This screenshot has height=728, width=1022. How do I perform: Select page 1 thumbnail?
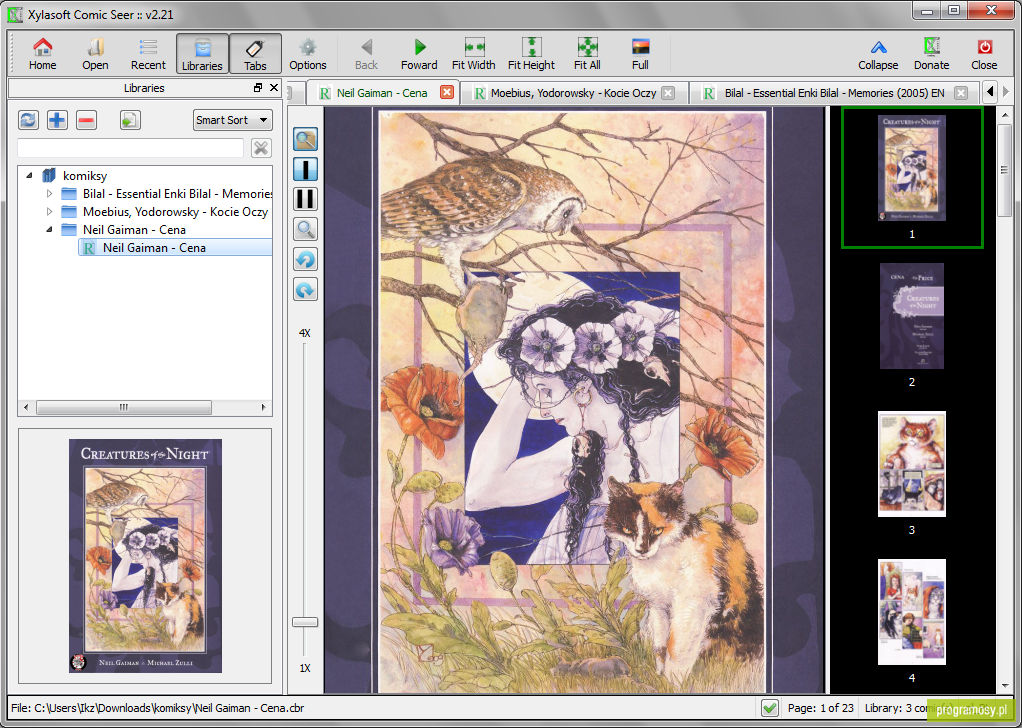tap(912, 177)
